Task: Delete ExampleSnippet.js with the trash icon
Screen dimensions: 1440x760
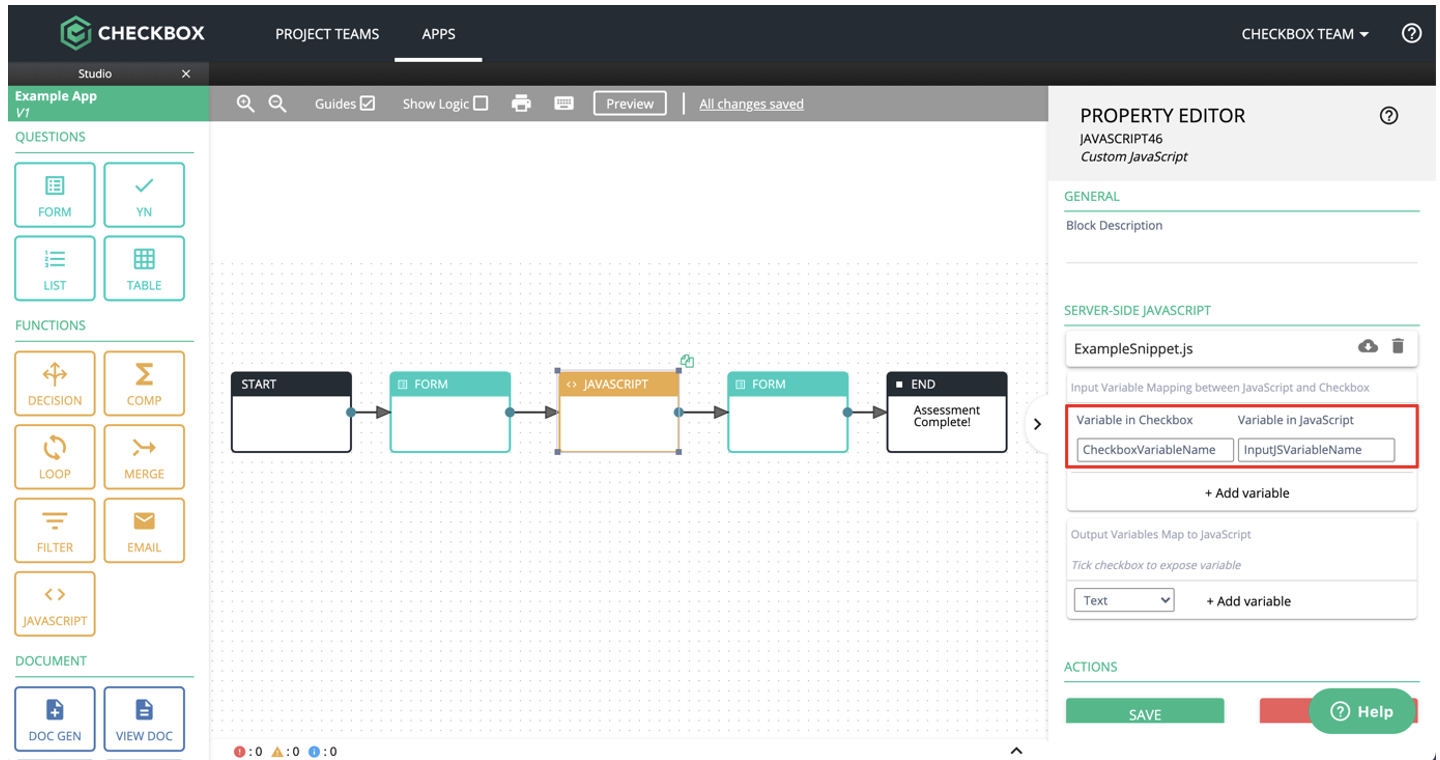Action: pyautogui.click(x=1398, y=346)
